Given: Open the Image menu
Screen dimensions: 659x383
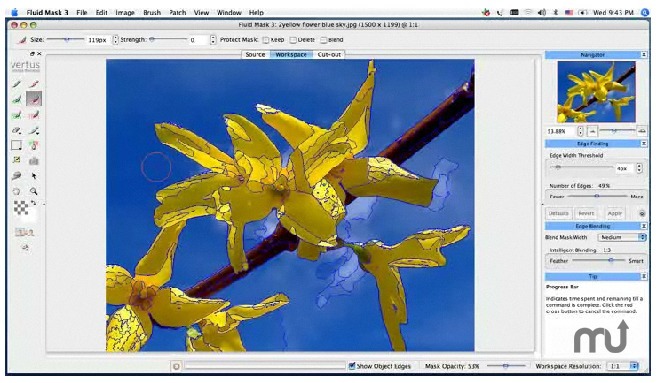Looking at the screenshot, I should tap(125, 13).
